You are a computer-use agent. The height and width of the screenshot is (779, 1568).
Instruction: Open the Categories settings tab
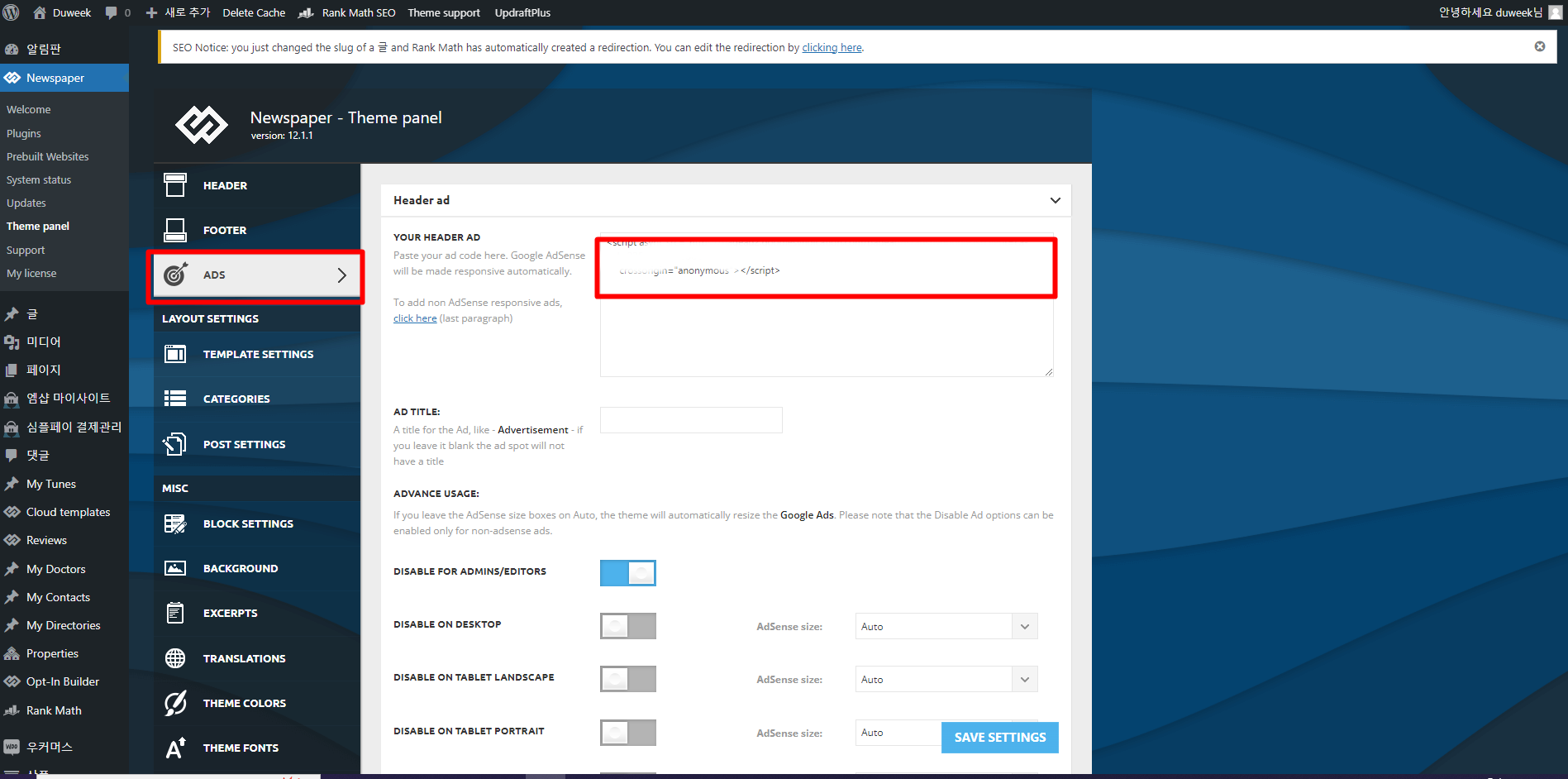[x=257, y=399]
